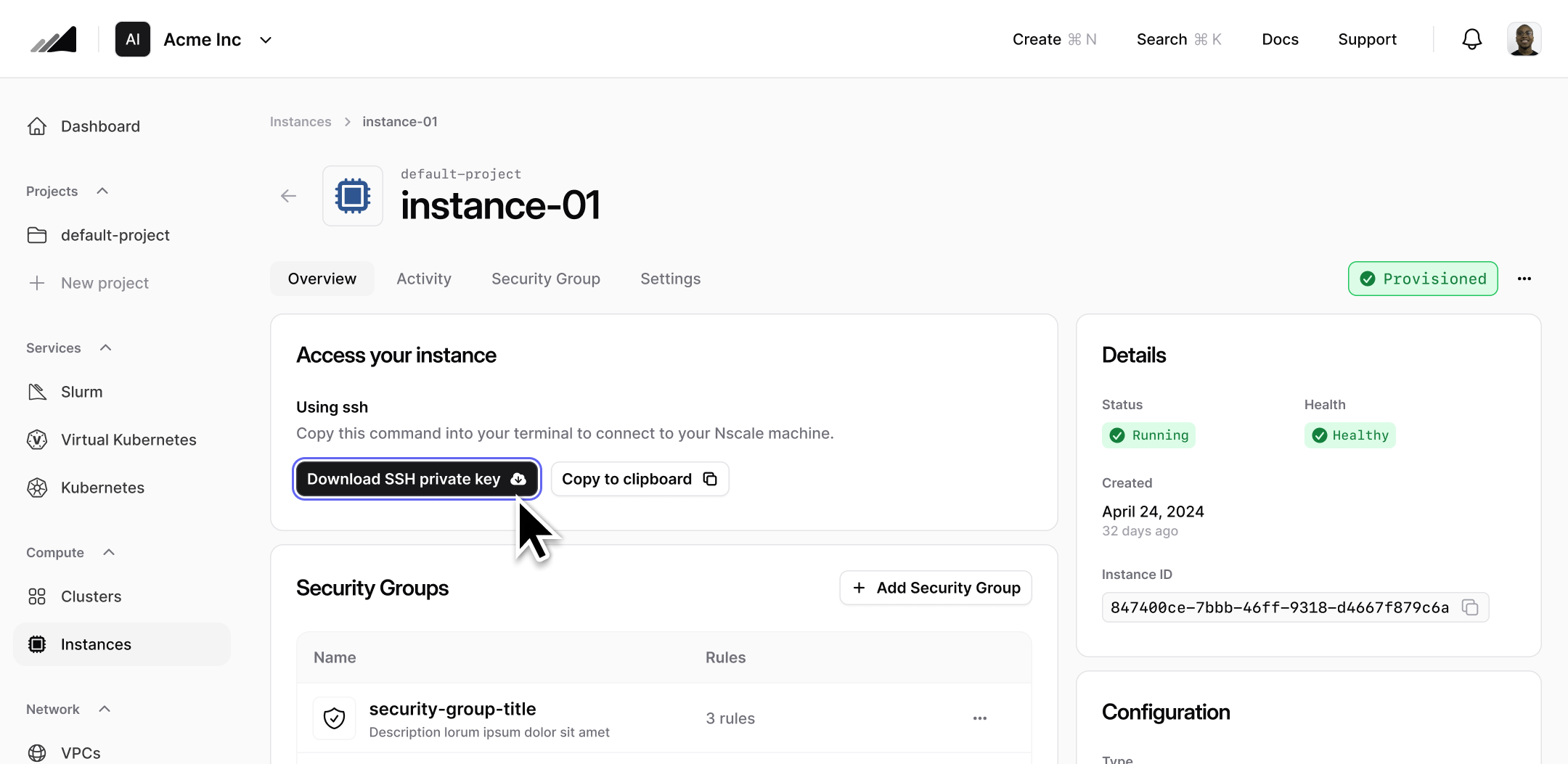This screenshot has height=764, width=1568.
Task: Go back with the left arrow
Action: pyautogui.click(x=288, y=196)
